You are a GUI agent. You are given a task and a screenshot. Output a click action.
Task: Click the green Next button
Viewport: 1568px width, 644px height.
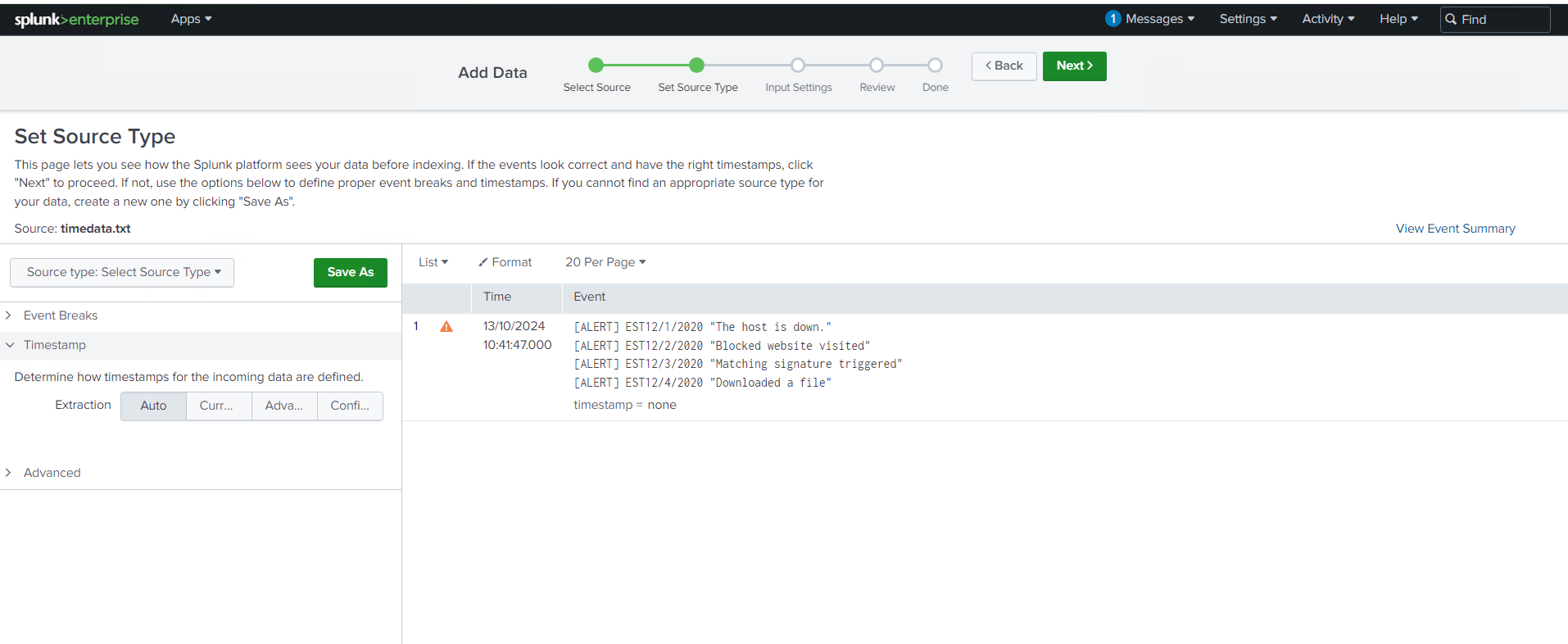click(x=1074, y=66)
